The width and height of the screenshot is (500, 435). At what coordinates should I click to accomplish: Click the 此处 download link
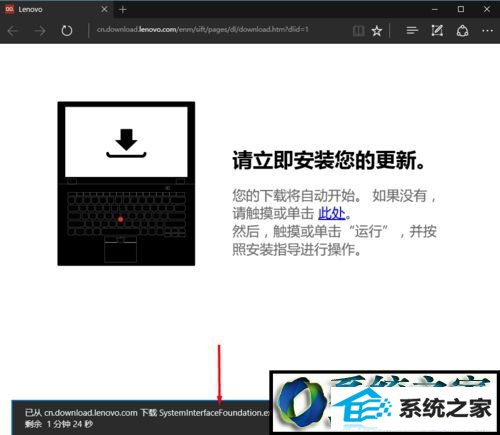coord(331,213)
